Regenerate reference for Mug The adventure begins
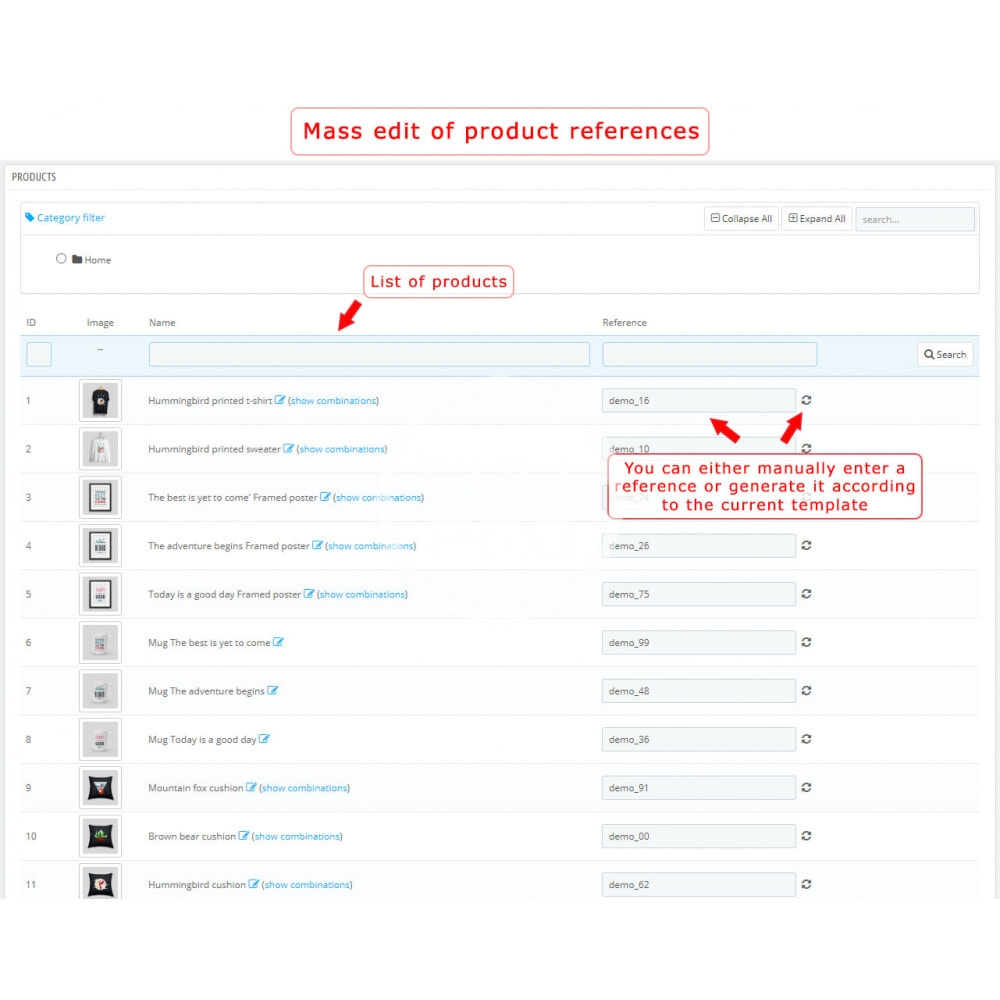The width and height of the screenshot is (1000, 1000). click(806, 691)
